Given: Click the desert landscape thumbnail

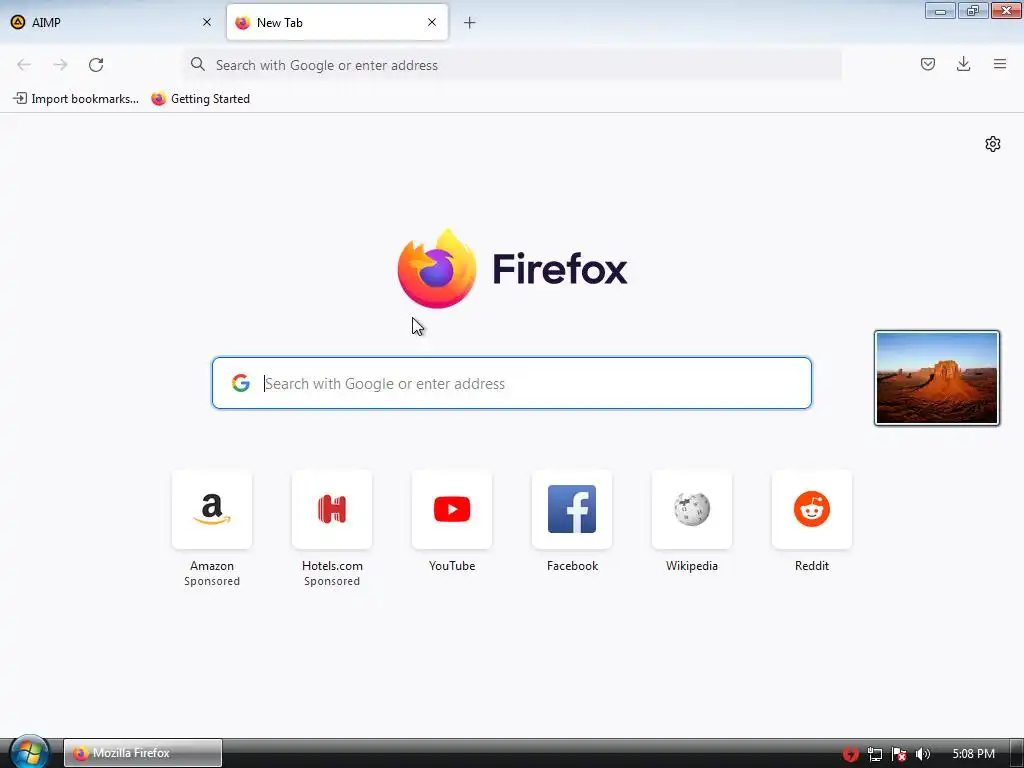Looking at the screenshot, I should pyautogui.click(x=936, y=378).
